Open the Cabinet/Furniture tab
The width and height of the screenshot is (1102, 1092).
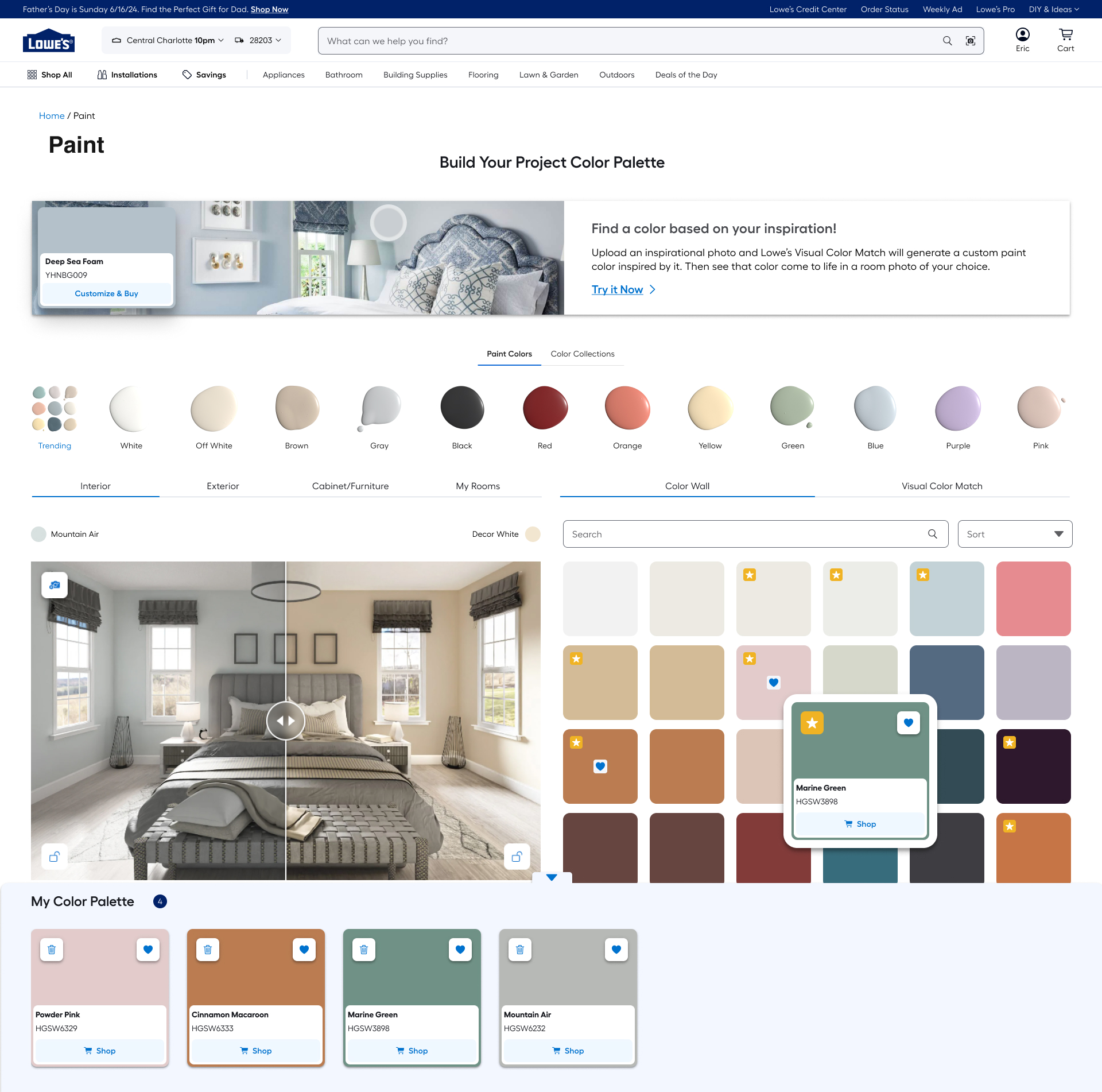350,486
